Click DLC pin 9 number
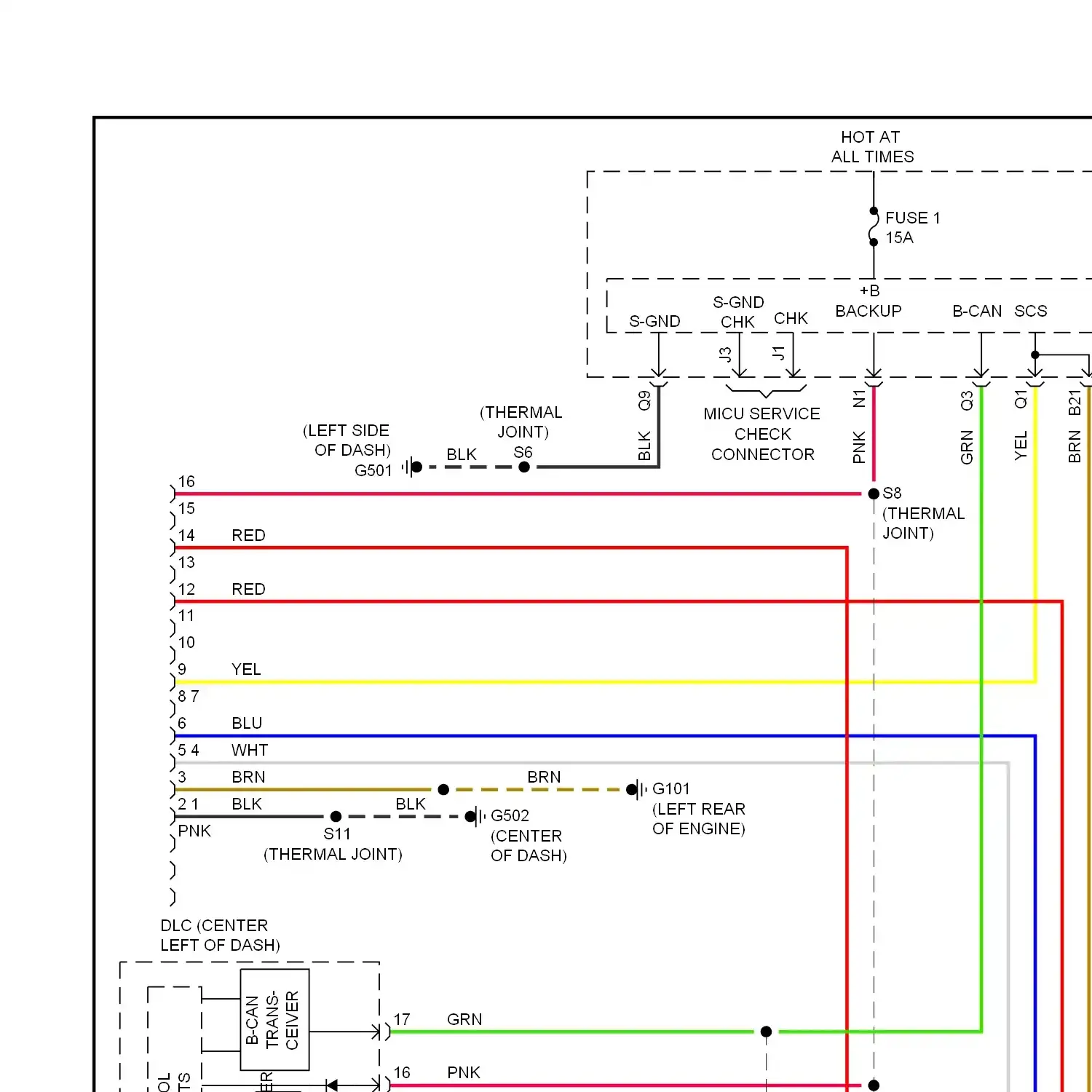The width and height of the screenshot is (1092, 1092). click(x=182, y=669)
